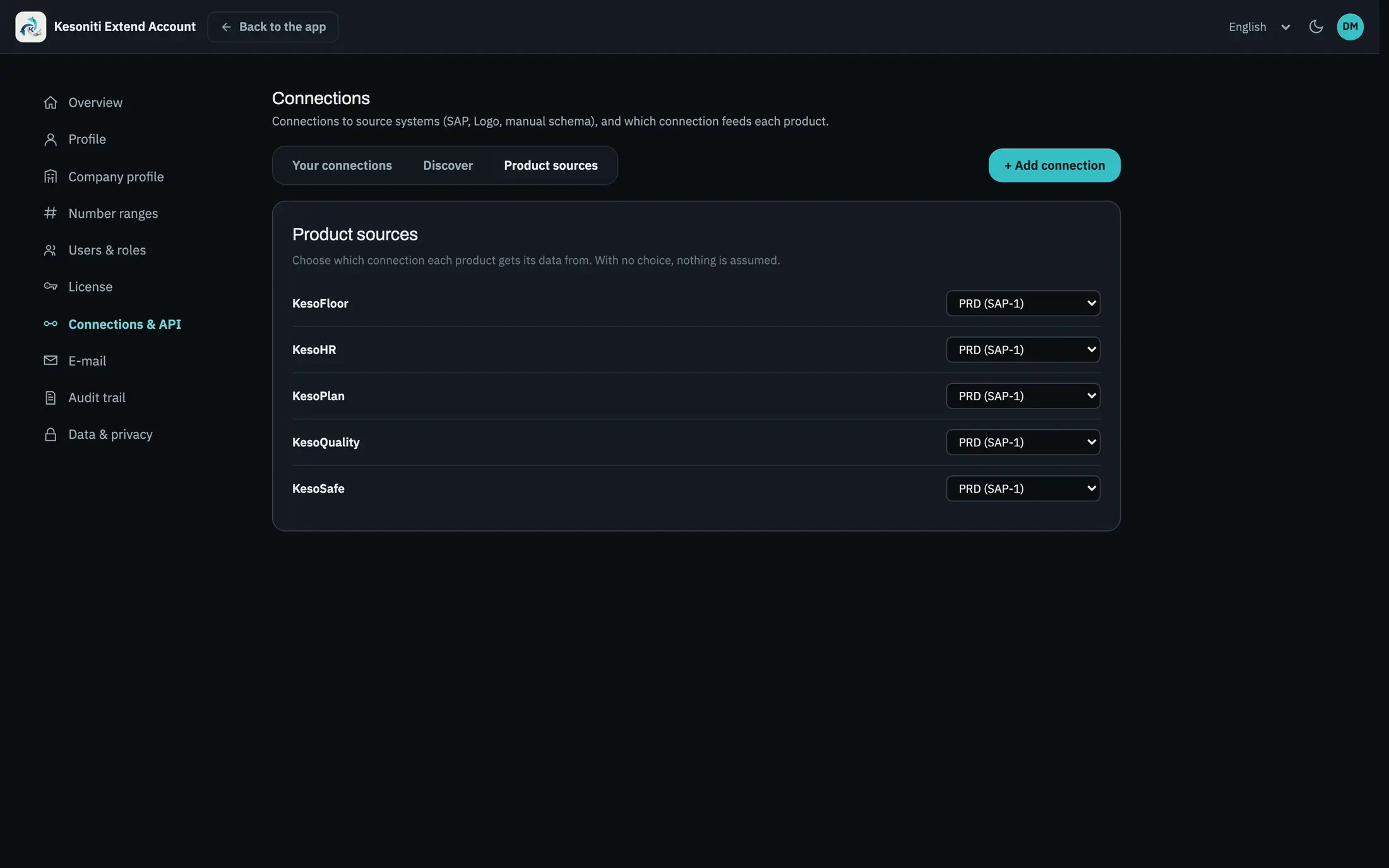Click the back arrow icon in header
Viewport: 1389px width, 868px height.
[x=226, y=27]
